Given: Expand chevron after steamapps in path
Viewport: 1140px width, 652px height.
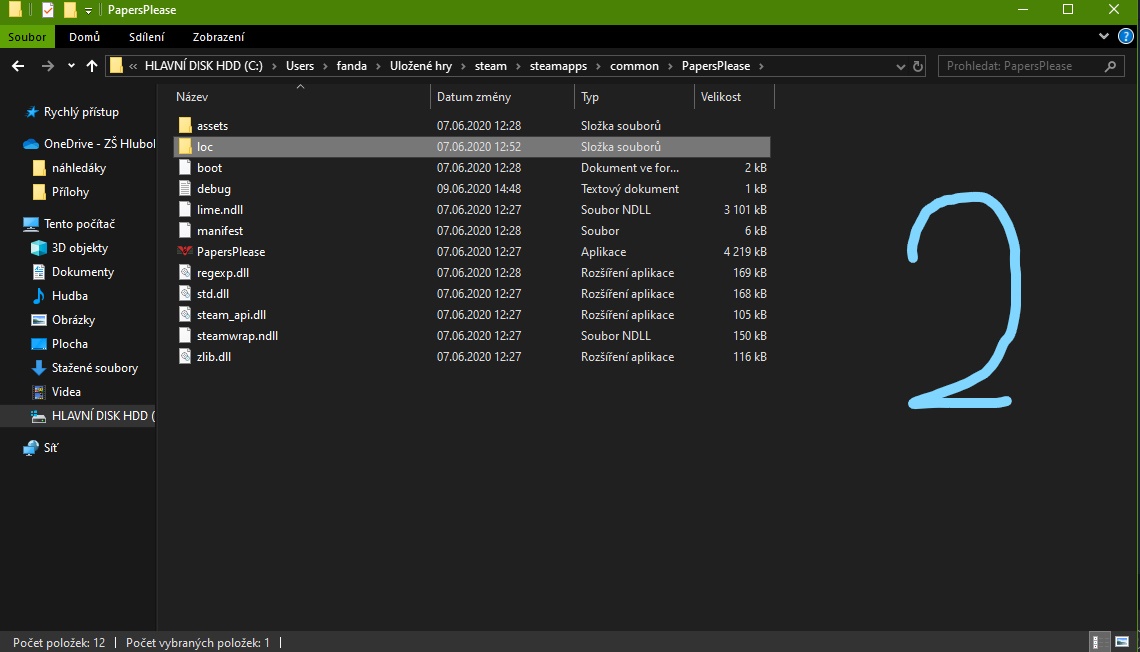Looking at the screenshot, I should click(598, 66).
